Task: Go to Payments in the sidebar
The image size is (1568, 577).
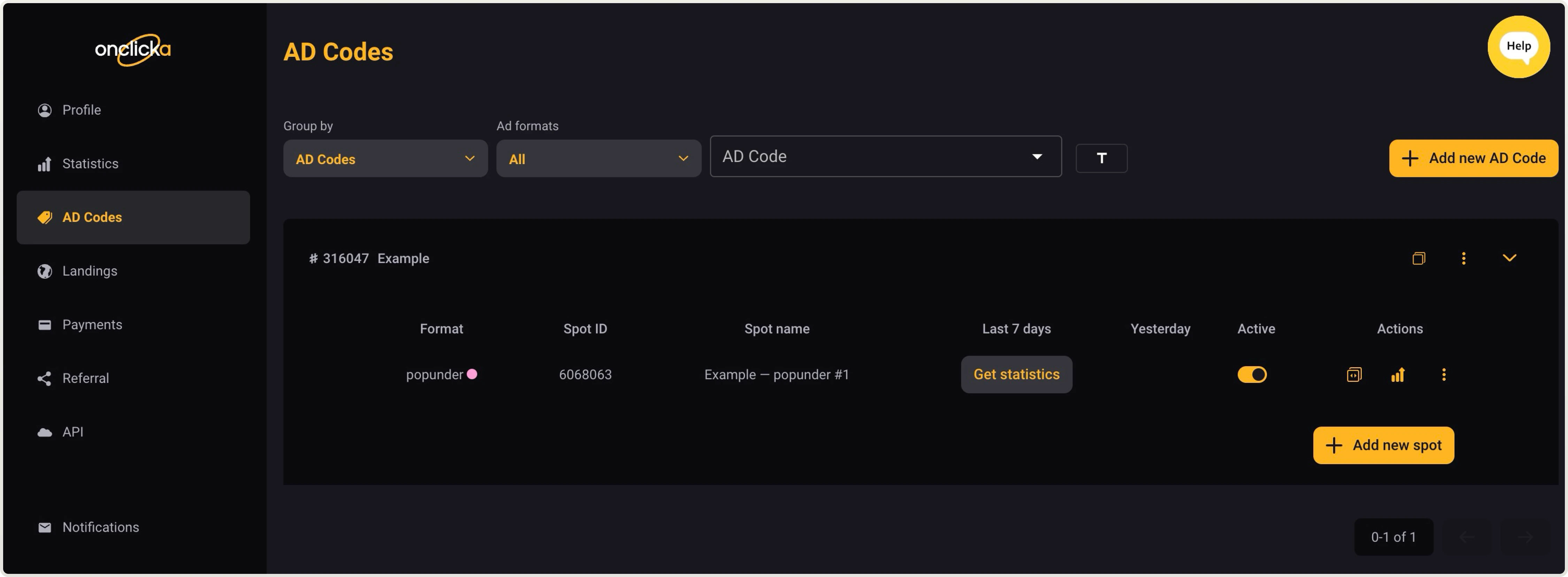Action: pyautogui.click(x=92, y=324)
